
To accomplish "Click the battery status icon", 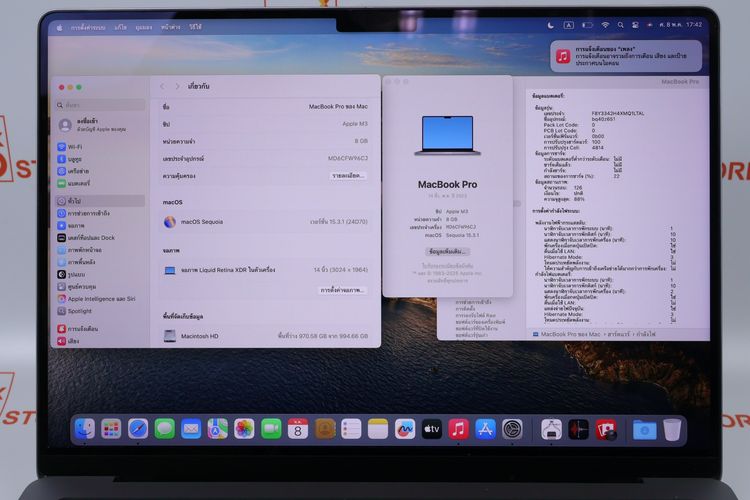I will tap(587, 25).
